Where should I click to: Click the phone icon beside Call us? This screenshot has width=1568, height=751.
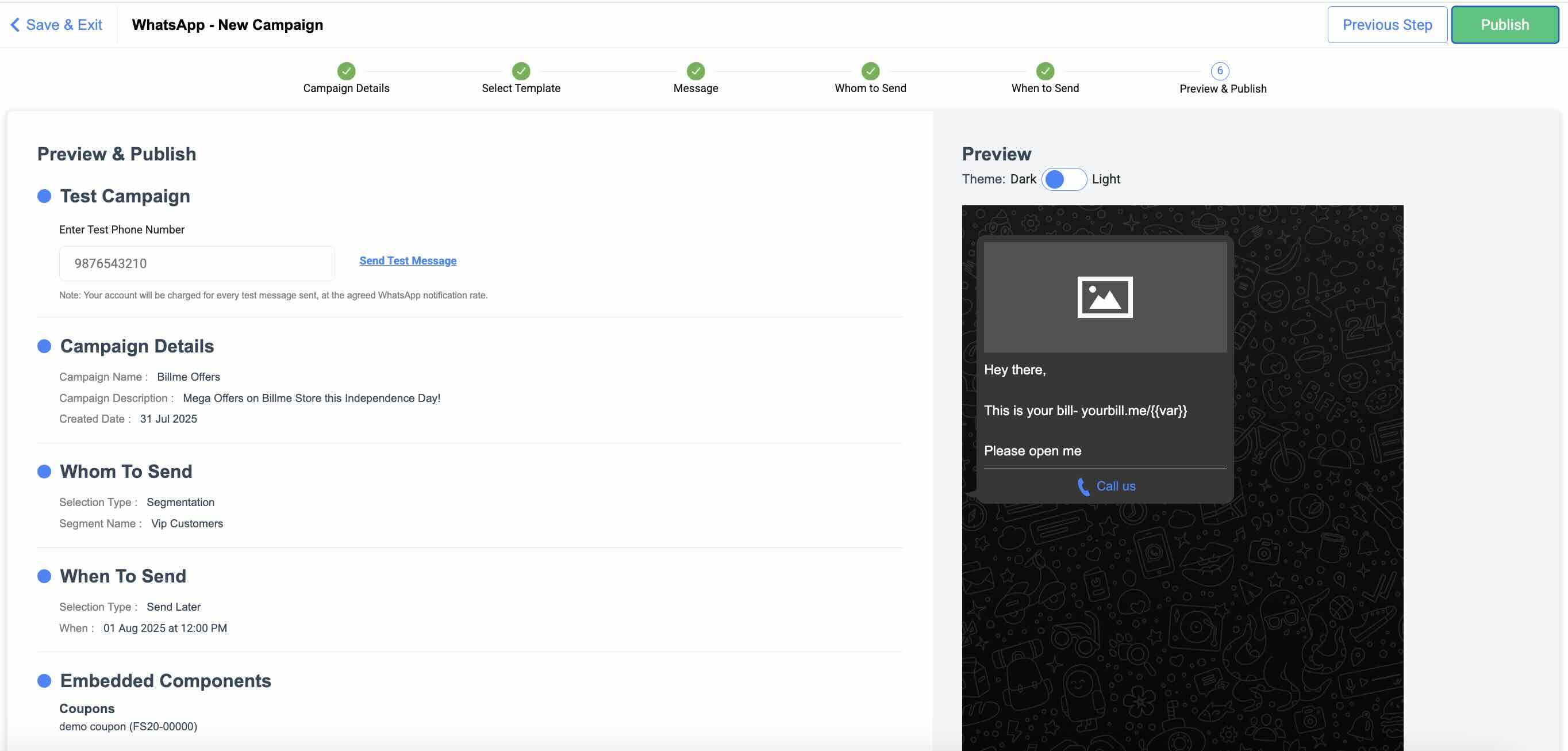coord(1083,486)
